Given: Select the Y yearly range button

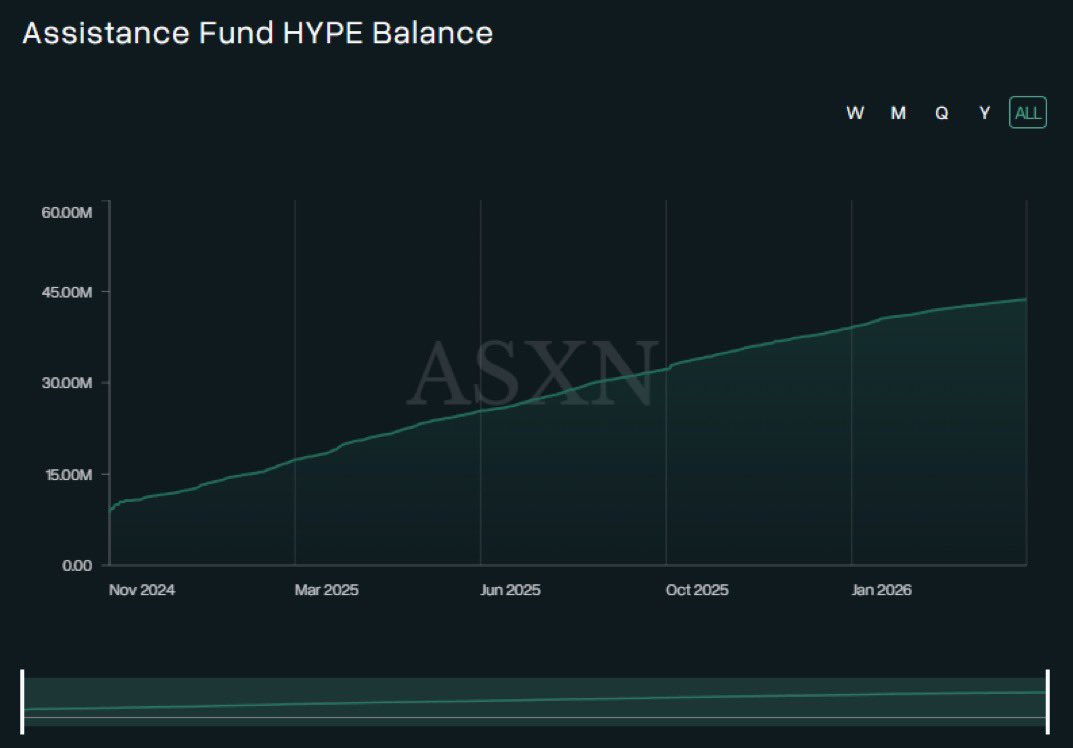Looking at the screenshot, I should (x=985, y=113).
